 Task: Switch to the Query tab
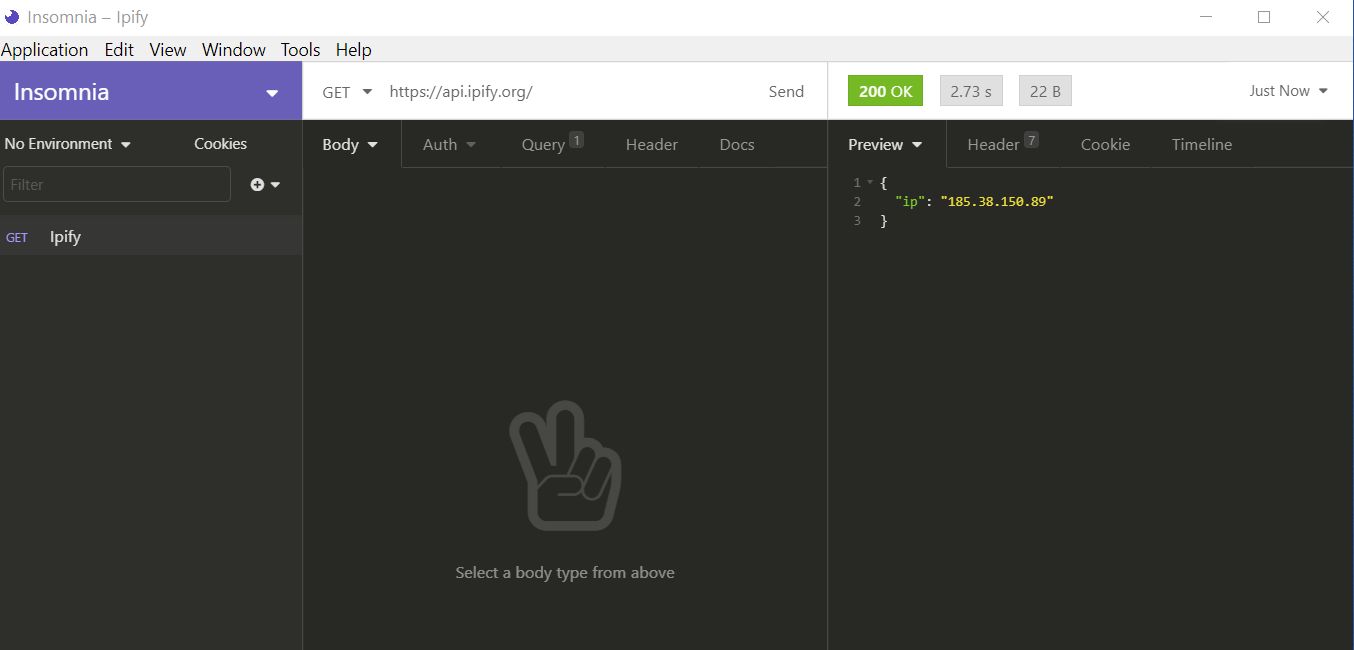click(x=552, y=144)
